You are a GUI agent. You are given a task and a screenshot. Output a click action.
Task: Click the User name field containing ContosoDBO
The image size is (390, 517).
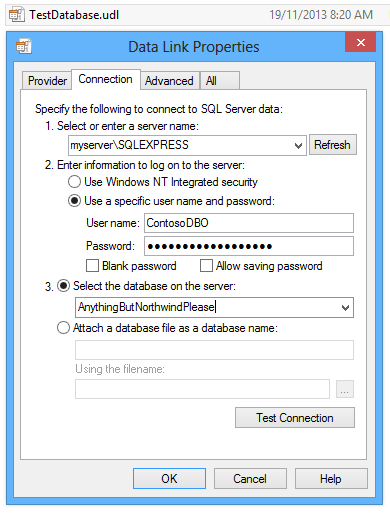pyautogui.click(x=249, y=223)
